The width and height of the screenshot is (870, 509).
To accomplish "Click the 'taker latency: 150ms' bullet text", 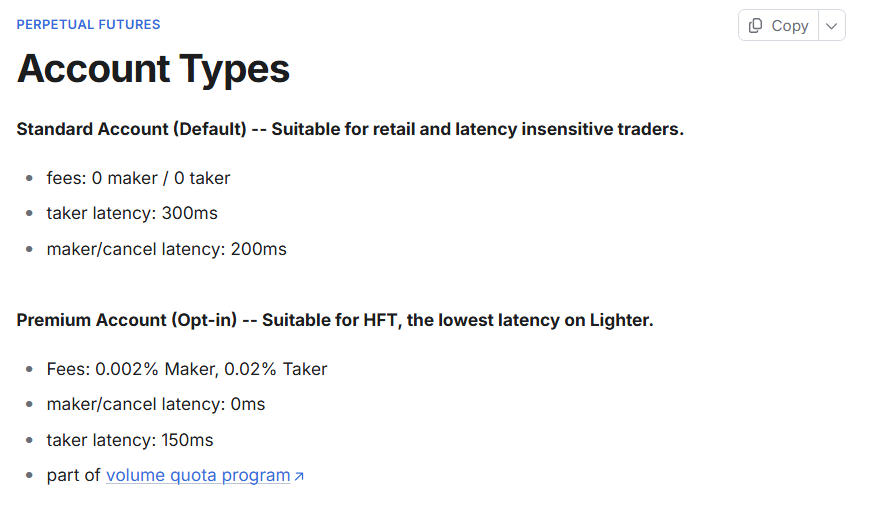I will click(x=130, y=440).
